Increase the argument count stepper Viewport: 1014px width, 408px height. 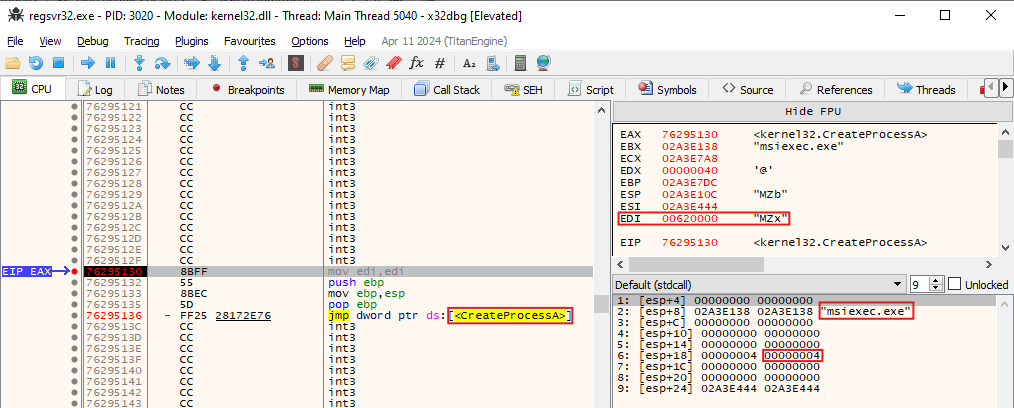click(x=937, y=281)
